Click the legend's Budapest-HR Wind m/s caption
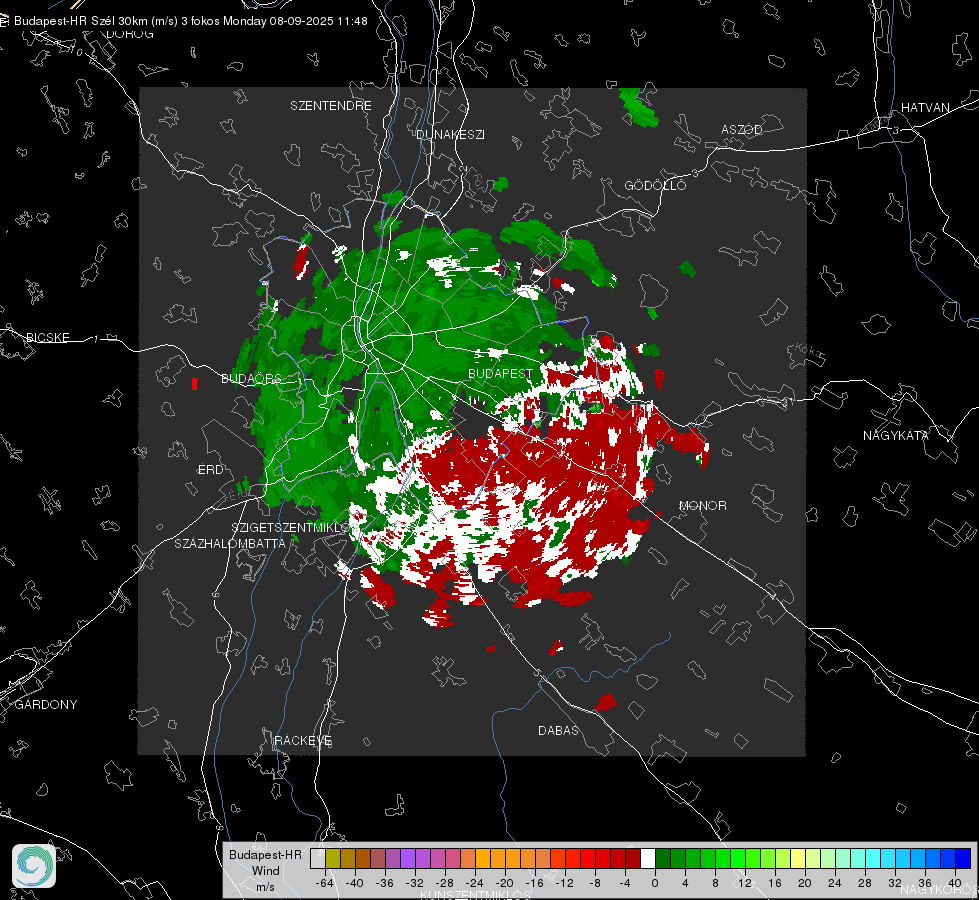 click(x=265, y=870)
